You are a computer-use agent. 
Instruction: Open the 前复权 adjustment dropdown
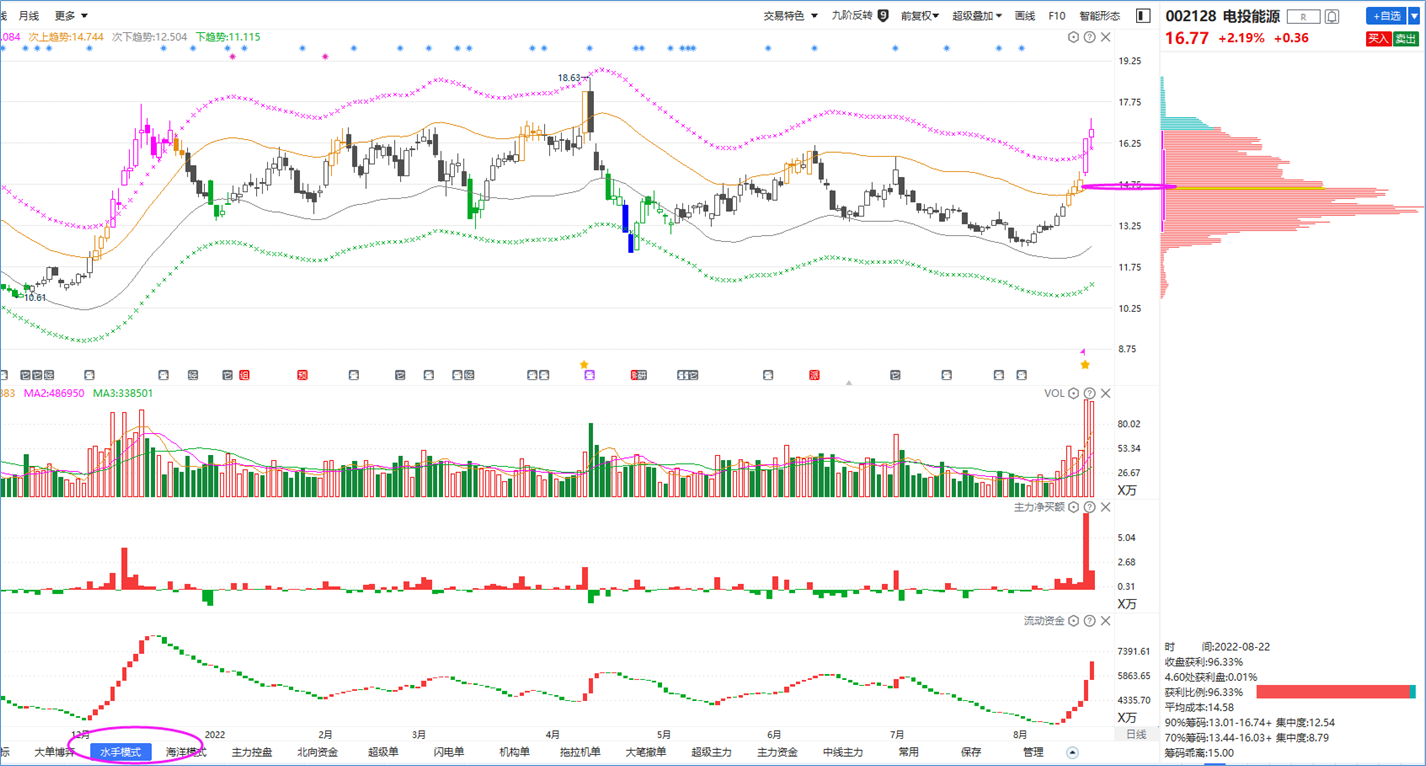(920, 16)
